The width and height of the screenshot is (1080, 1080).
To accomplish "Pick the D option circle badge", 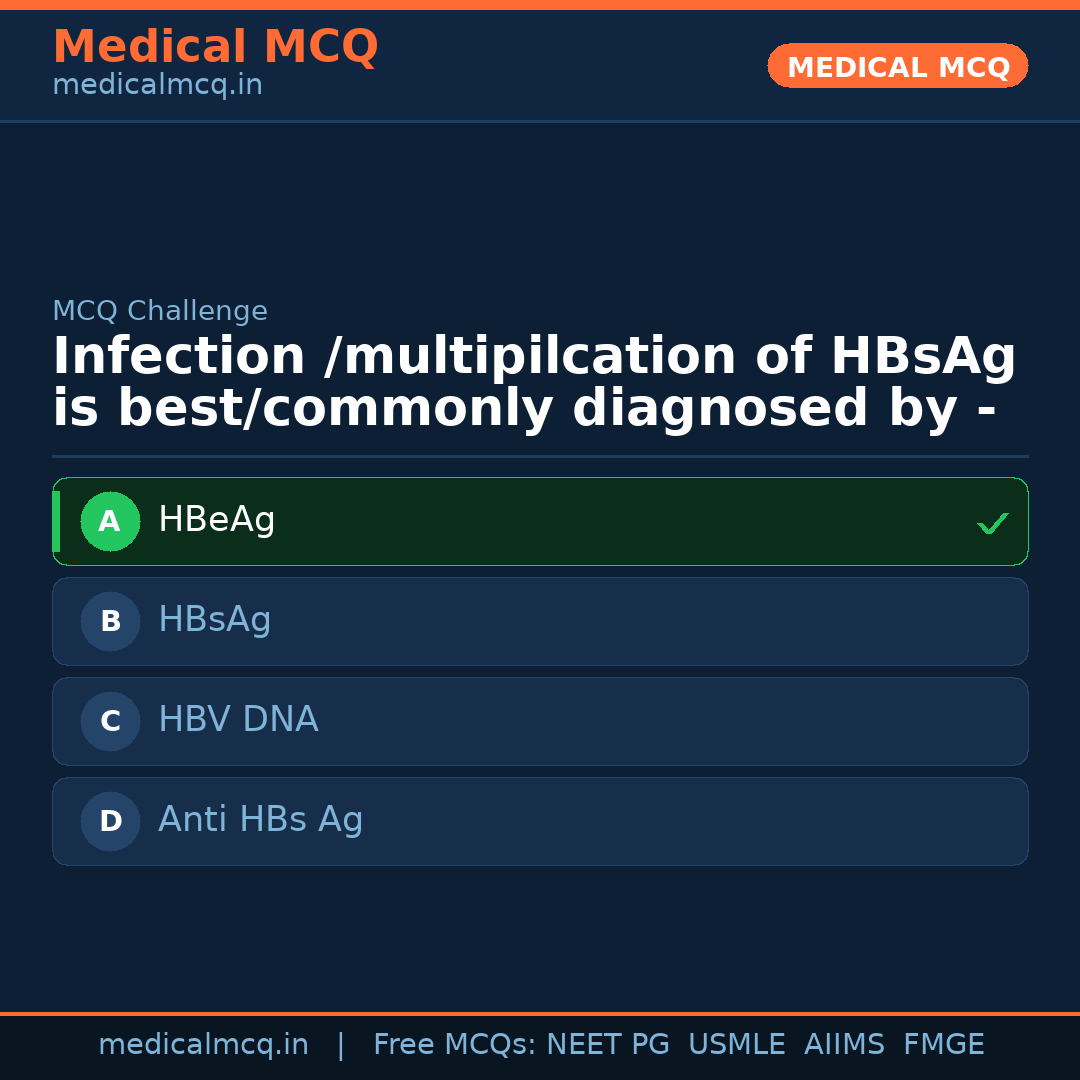I will 110,821.
